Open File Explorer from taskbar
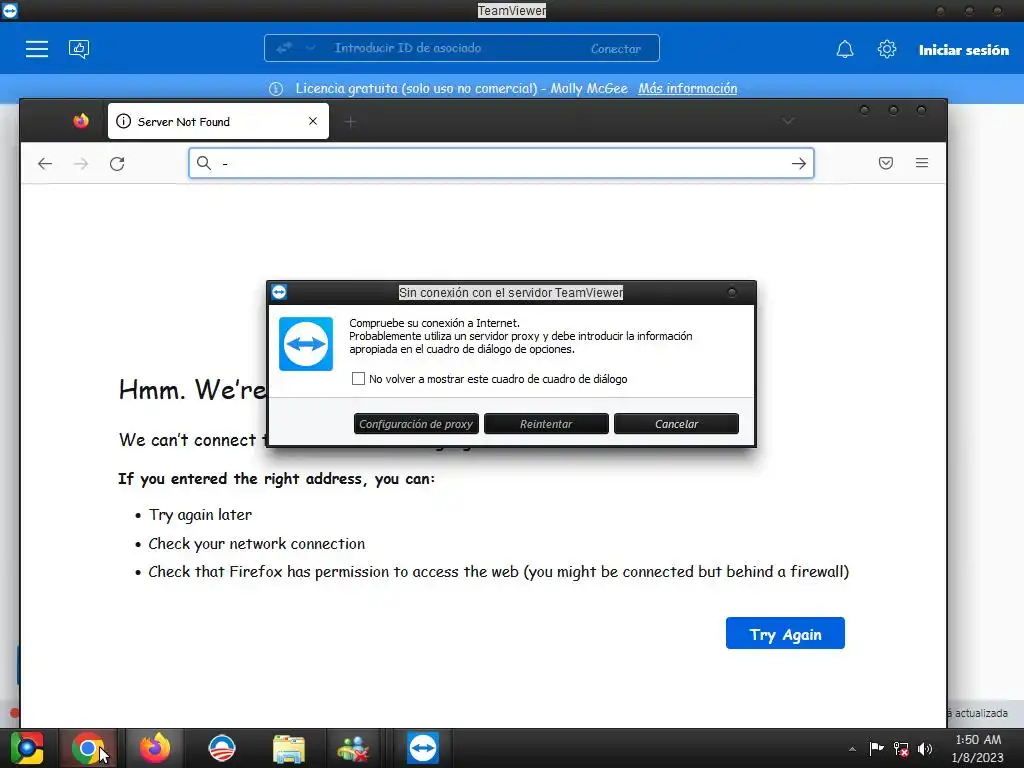The width and height of the screenshot is (1024, 768). coord(289,748)
